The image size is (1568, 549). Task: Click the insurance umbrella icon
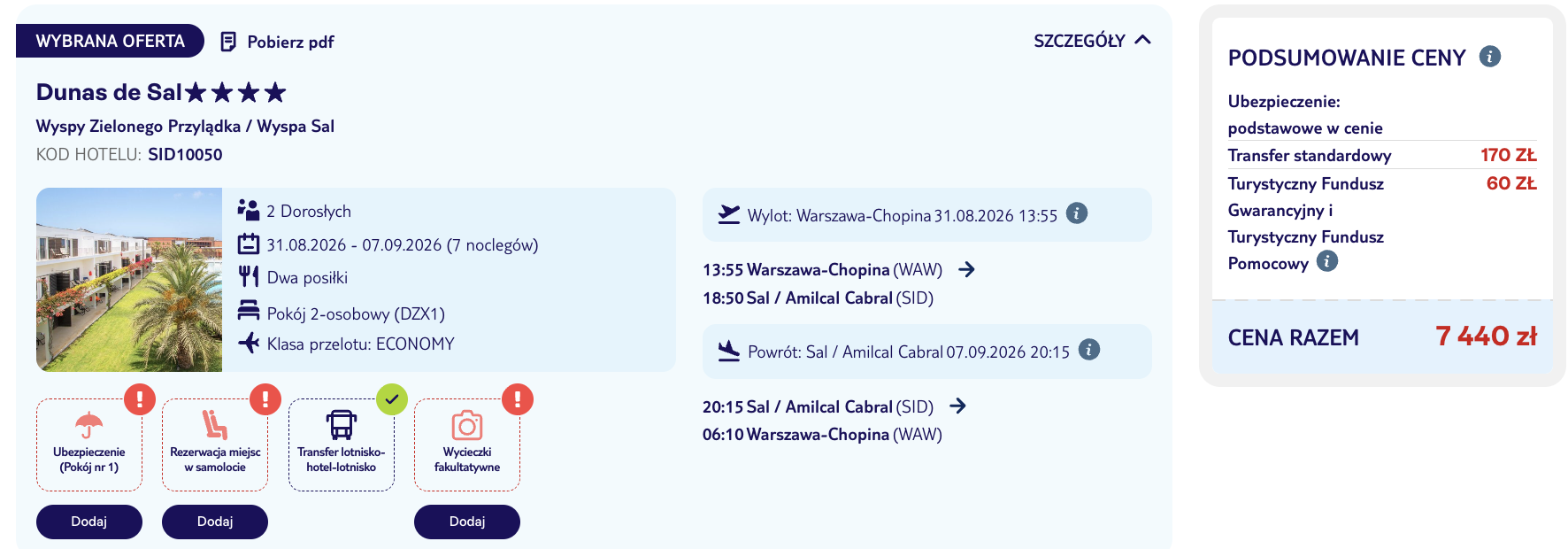[x=88, y=425]
